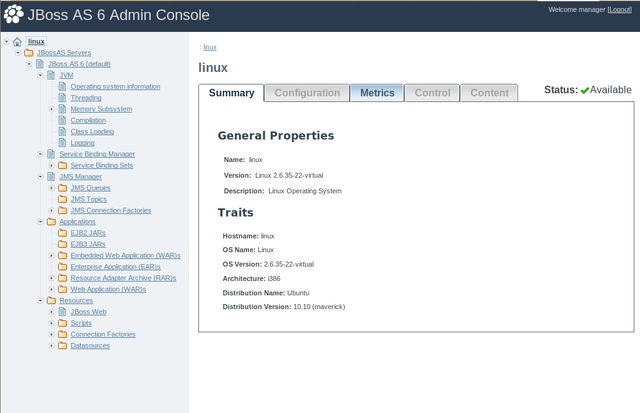640x413 pixels.
Task: Click the folder icon beside JBossAS Servers
Action: 29,53
